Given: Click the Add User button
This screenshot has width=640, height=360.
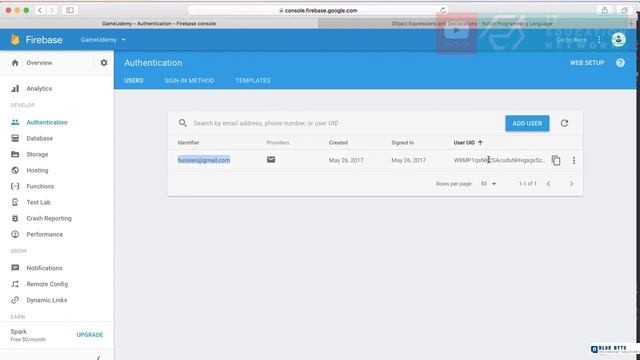Looking at the screenshot, I should (x=527, y=123).
